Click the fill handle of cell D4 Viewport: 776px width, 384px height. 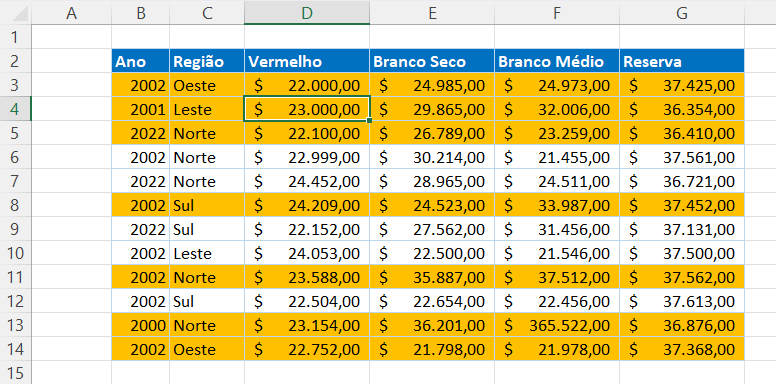pos(370,120)
